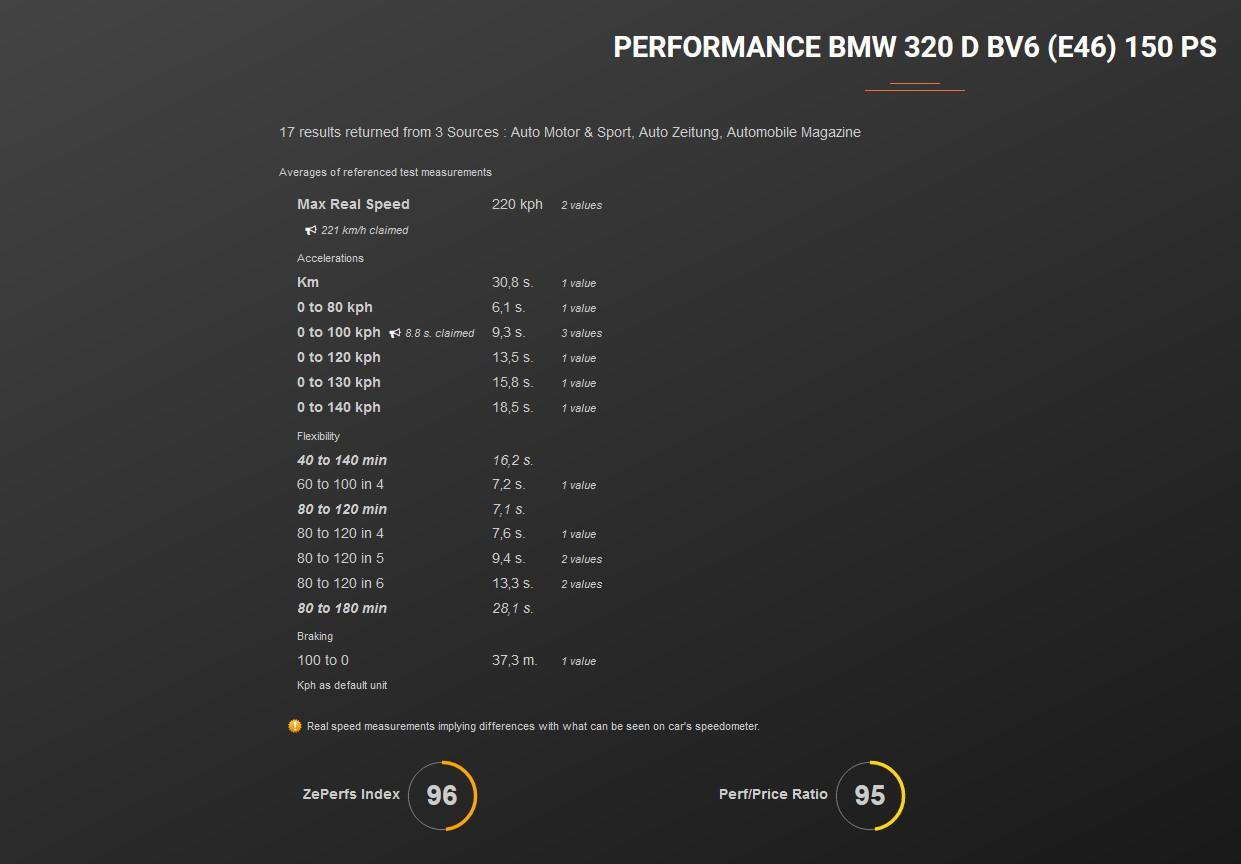Click '1 value' in the 0 to 140 kph row
This screenshot has width=1241, height=864.
pos(578,408)
